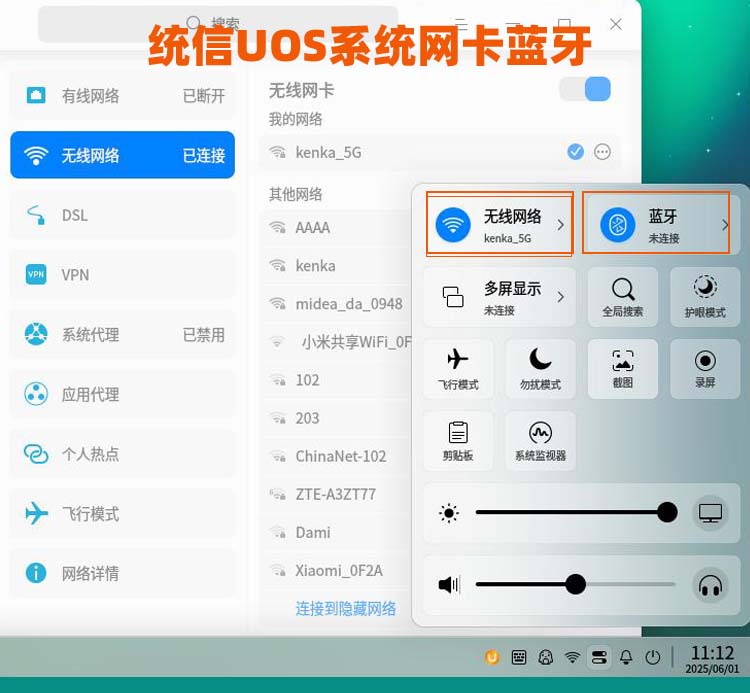
Task: Expand 无线网络 chevron in quick panel
Action: pyautogui.click(x=561, y=225)
